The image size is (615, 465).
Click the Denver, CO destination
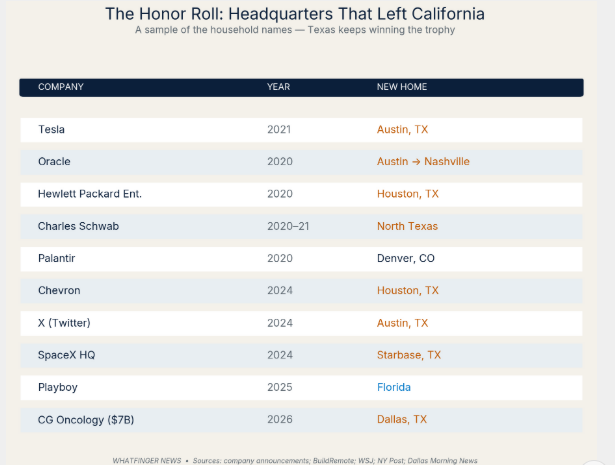(x=406, y=258)
